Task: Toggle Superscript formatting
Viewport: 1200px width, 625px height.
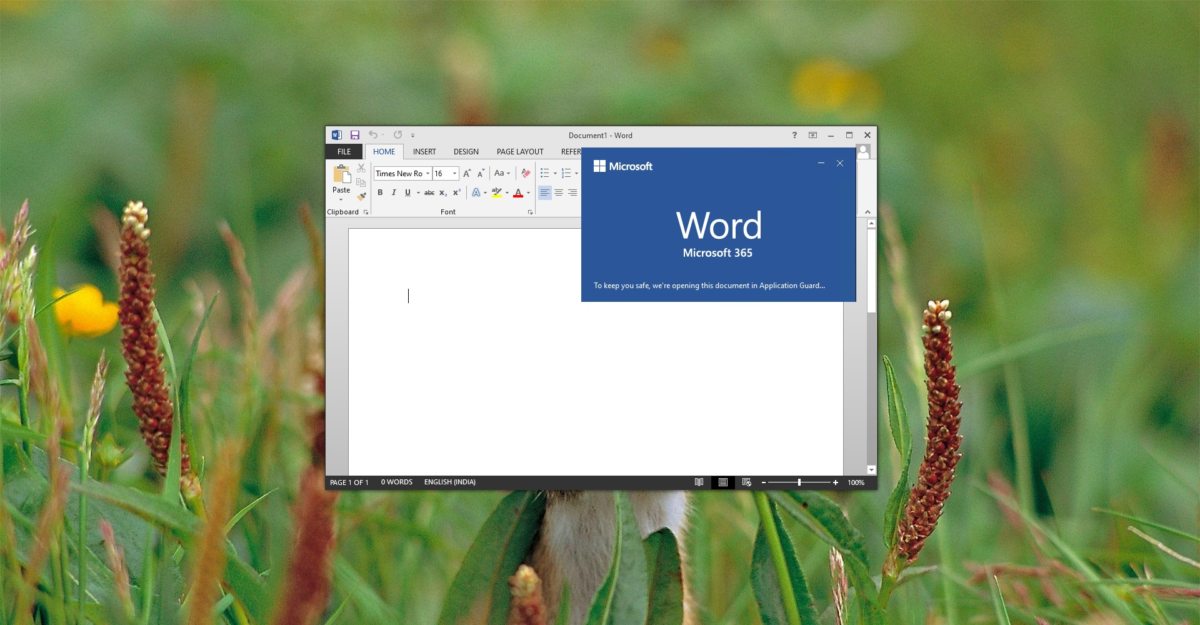Action: tap(457, 192)
